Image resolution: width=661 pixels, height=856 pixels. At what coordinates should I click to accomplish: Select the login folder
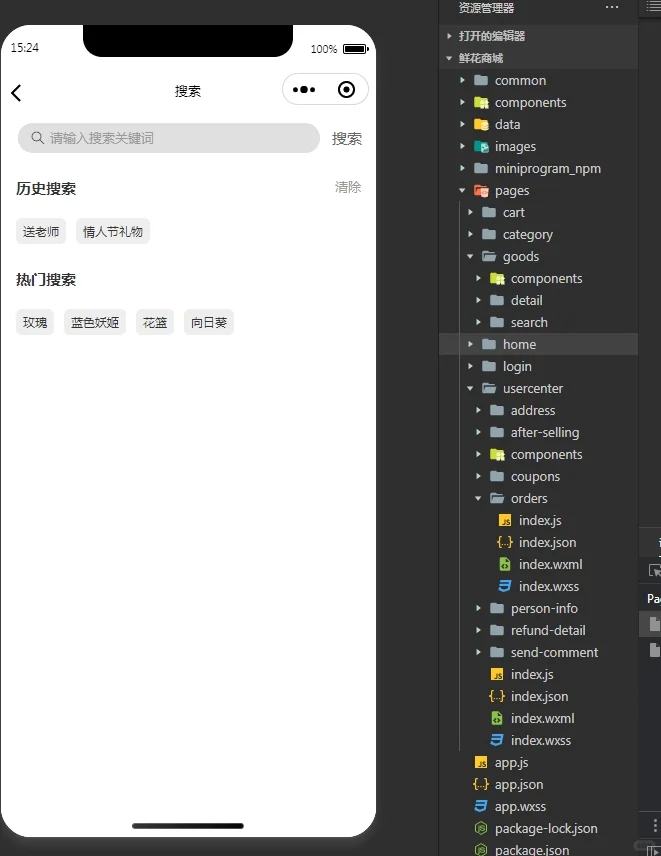(538, 366)
